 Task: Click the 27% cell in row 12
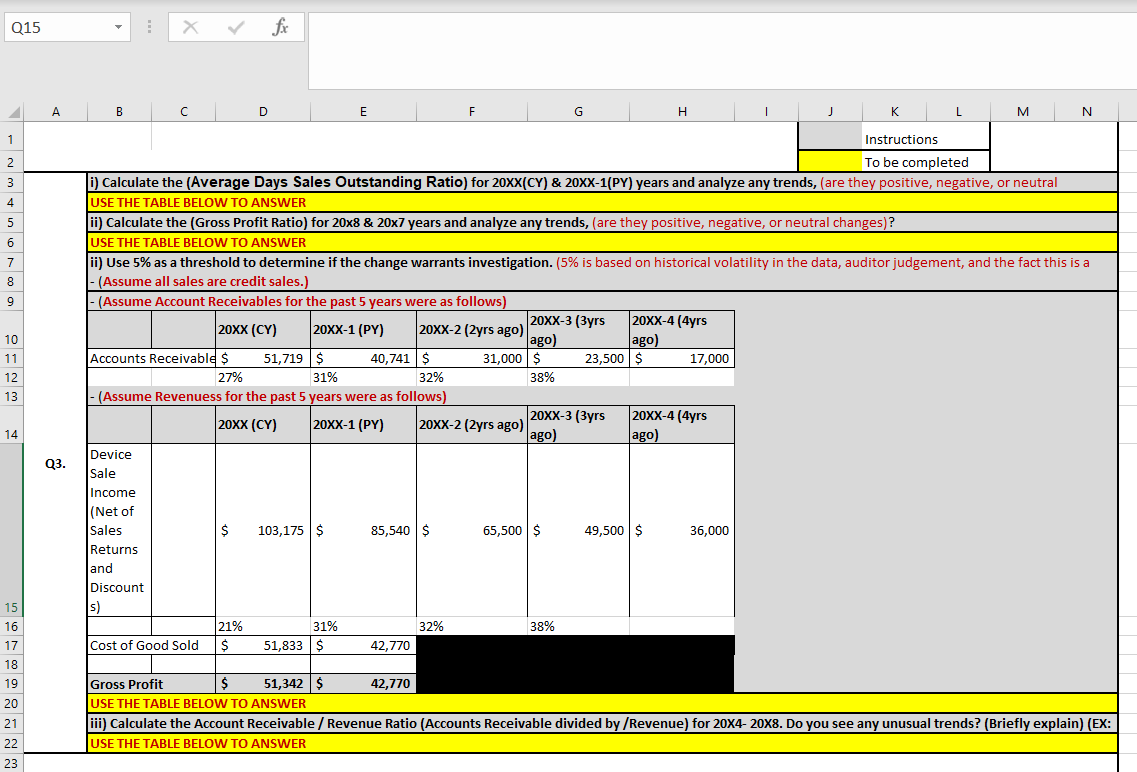click(x=263, y=377)
